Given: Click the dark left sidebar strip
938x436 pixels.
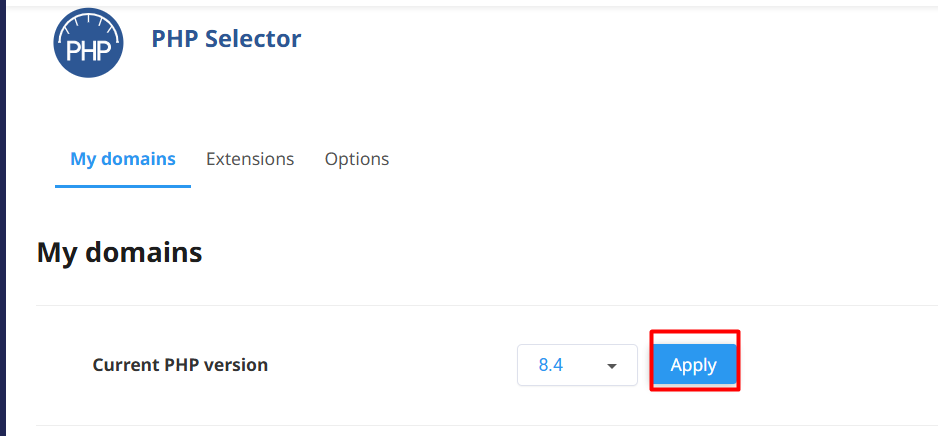Looking at the screenshot, I should point(3,218).
